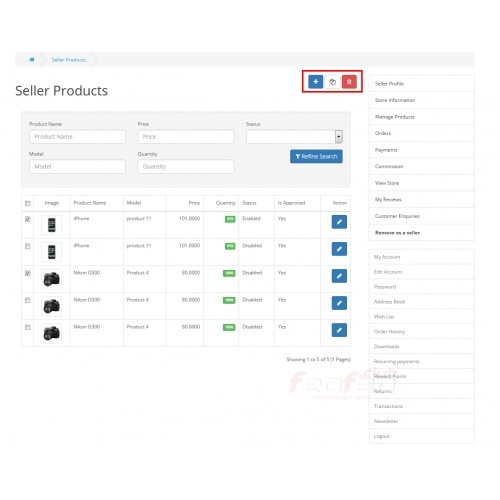Click the red delete trash icon
500x500 pixels.
point(349,82)
